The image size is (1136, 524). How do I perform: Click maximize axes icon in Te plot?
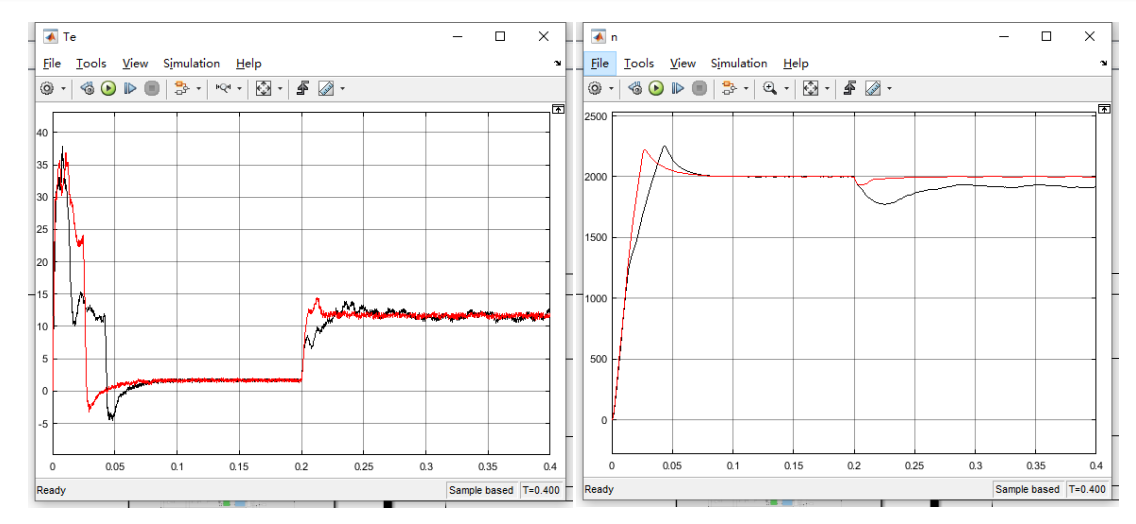click(558, 109)
